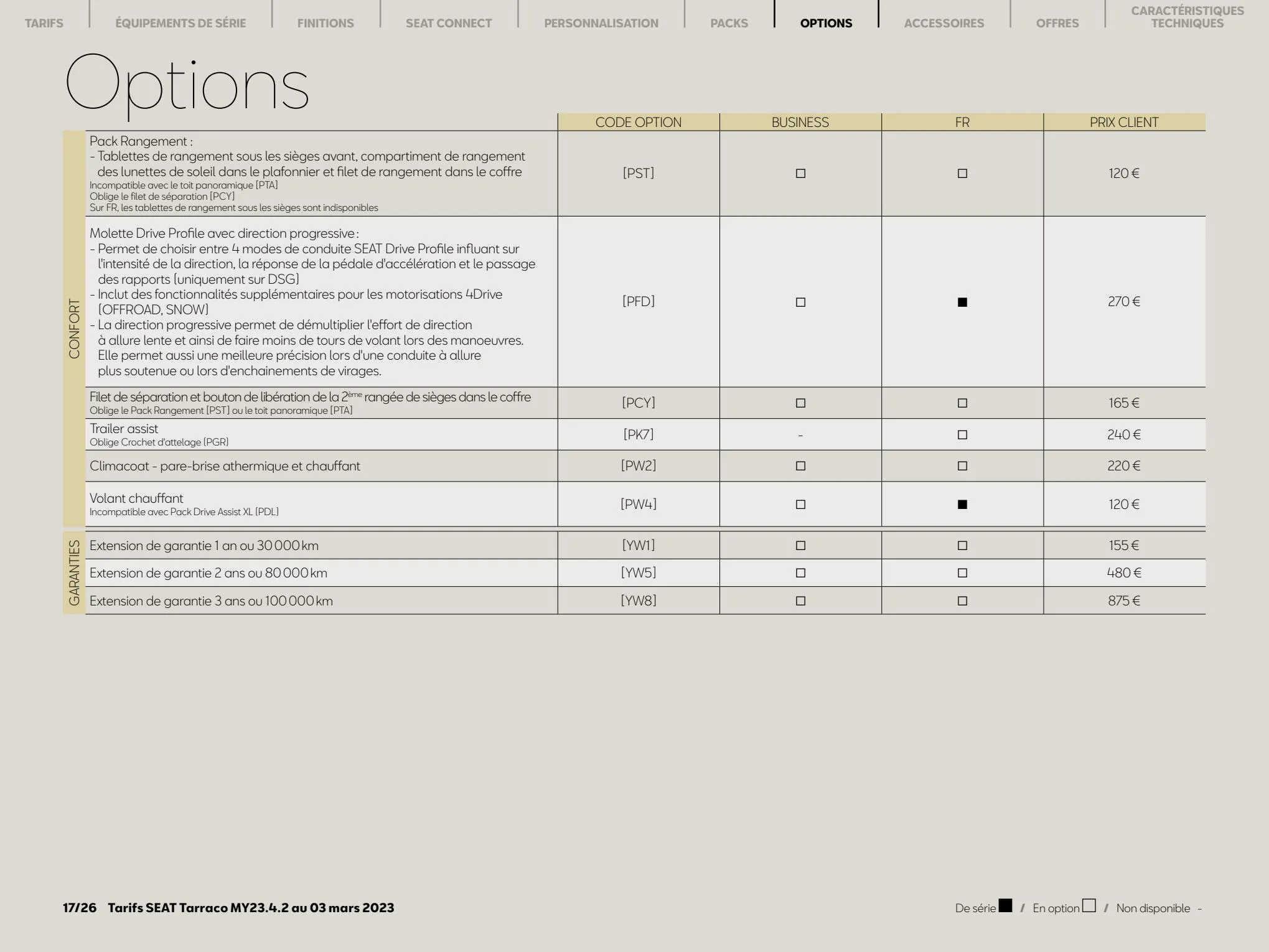Viewport: 1269px width, 952px height.
Task: Go to SEAT CONNECT tab
Action: (449, 23)
